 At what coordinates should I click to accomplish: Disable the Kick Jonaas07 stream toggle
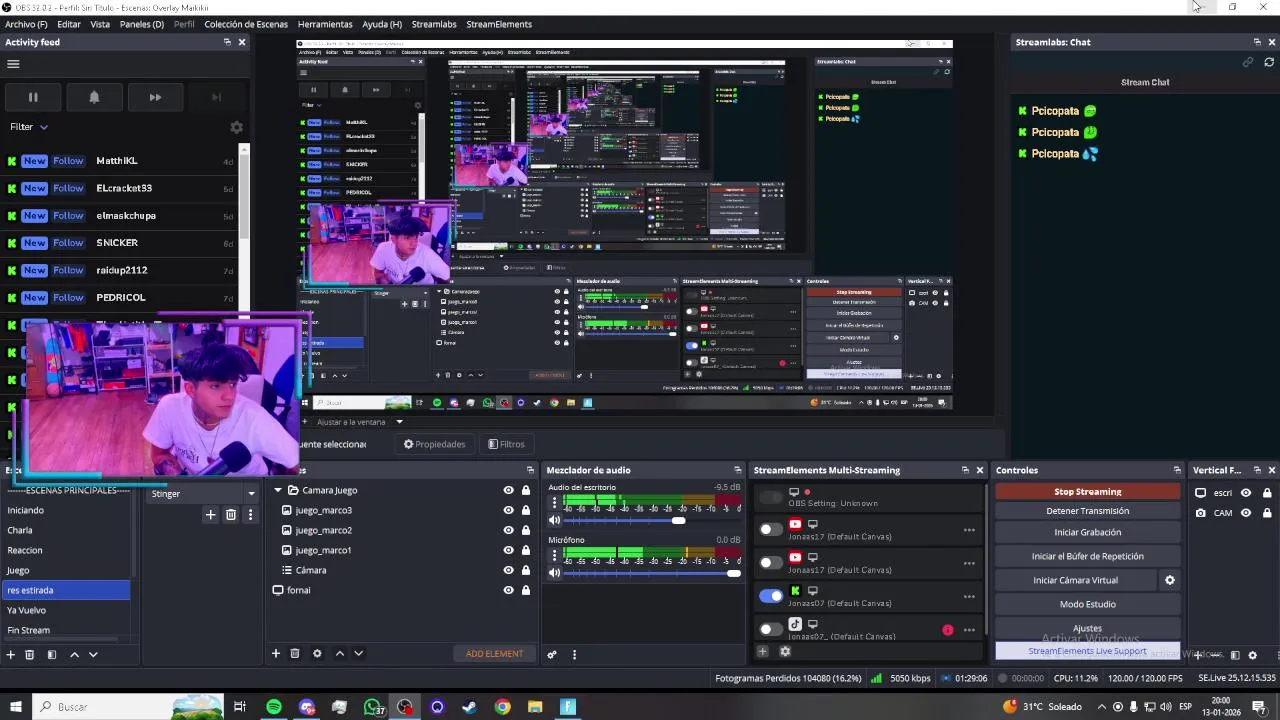[770, 596]
